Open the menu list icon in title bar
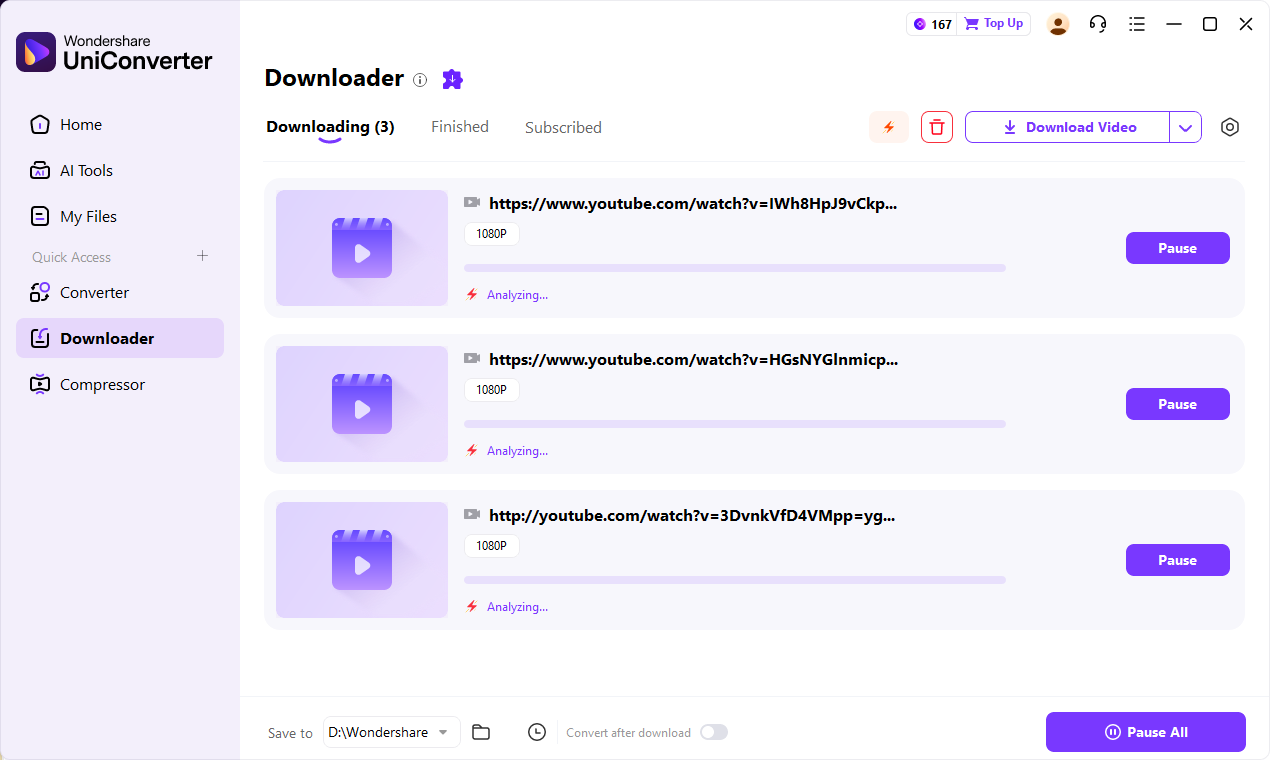1270x760 pixels. [1136, 24]
